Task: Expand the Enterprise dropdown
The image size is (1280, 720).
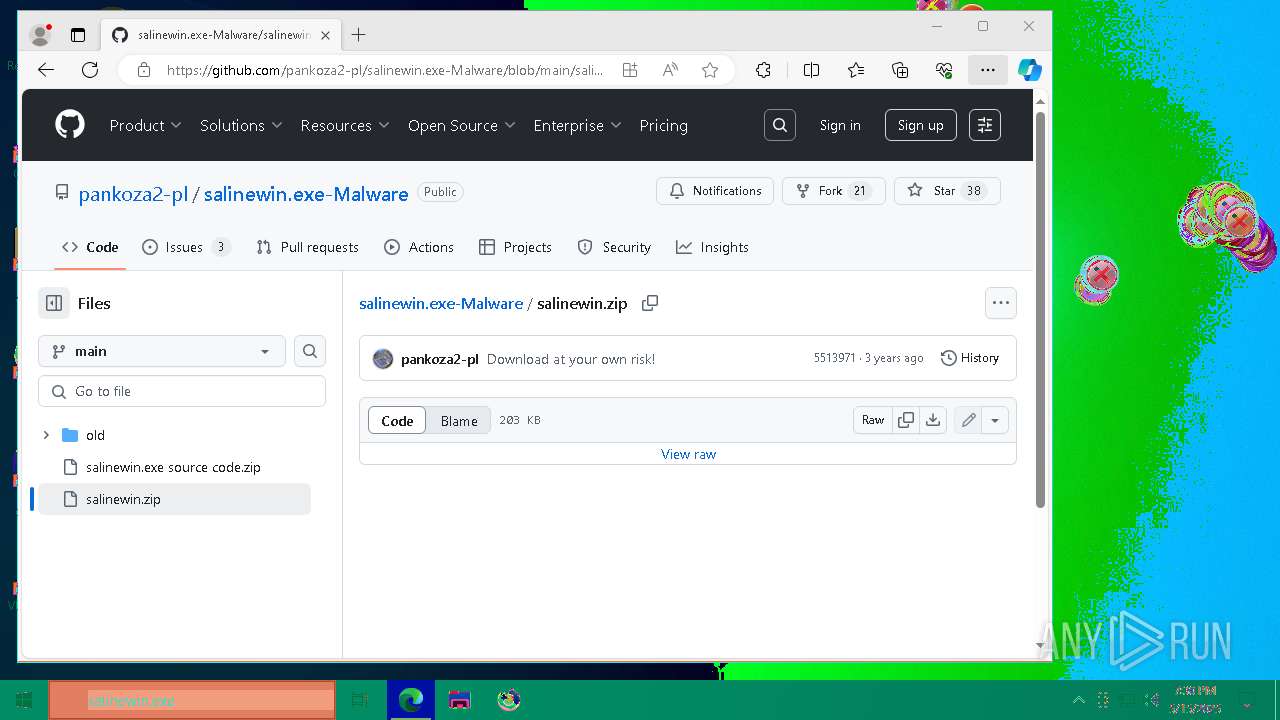Action: (578, 125)
